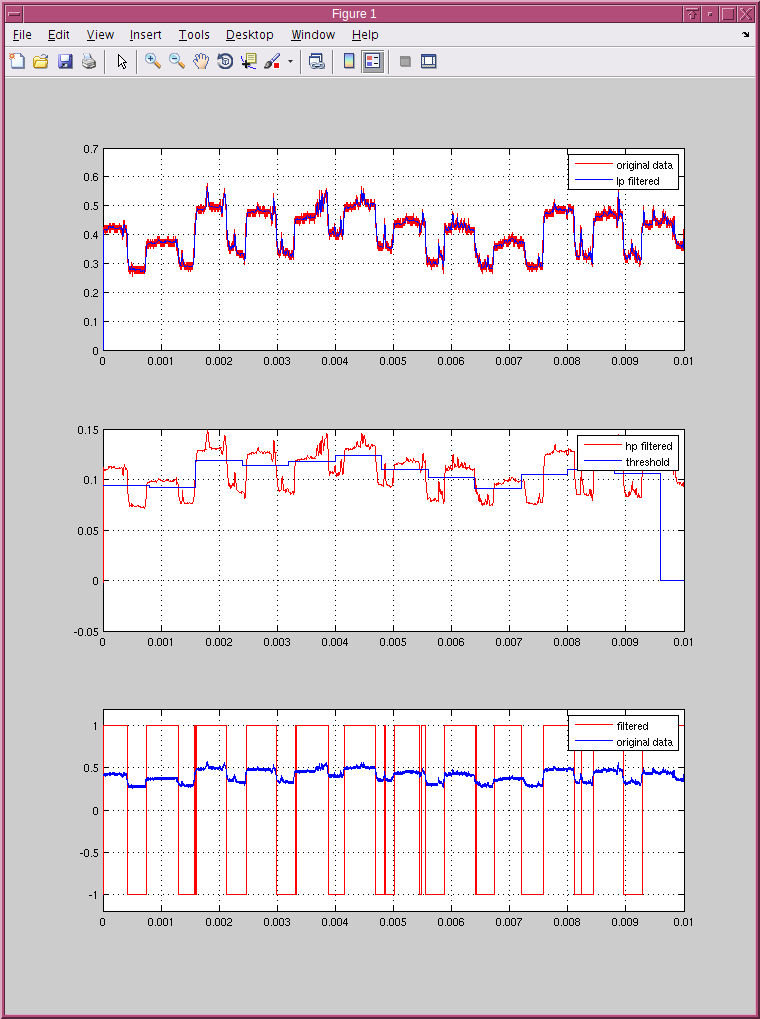The width and height of the screenshot is (760, 1019).
Task: Select the Zoom In magnifier tool
Action: click(x=153, y=62)
